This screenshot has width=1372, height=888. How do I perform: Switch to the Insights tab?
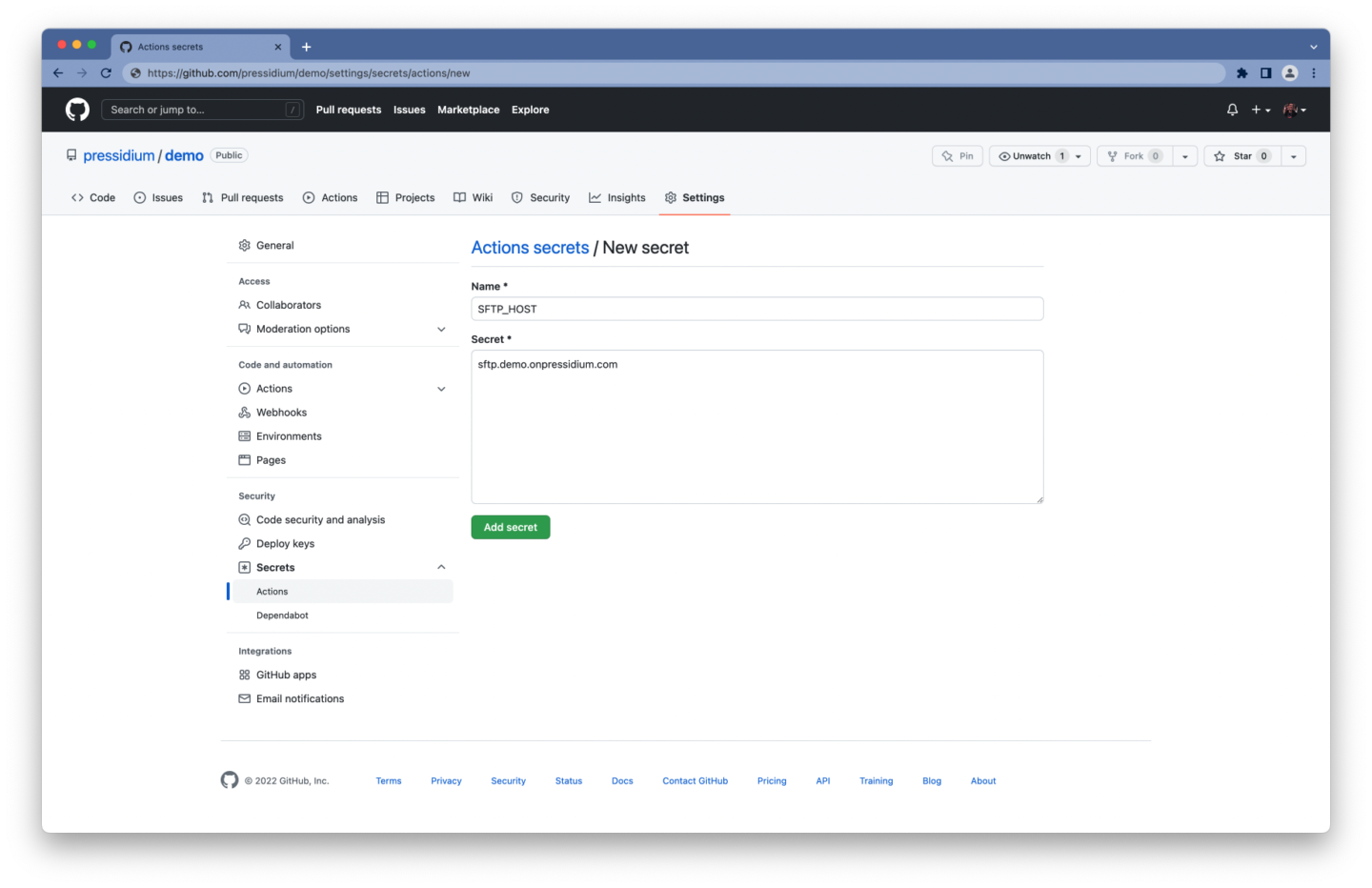617,197
